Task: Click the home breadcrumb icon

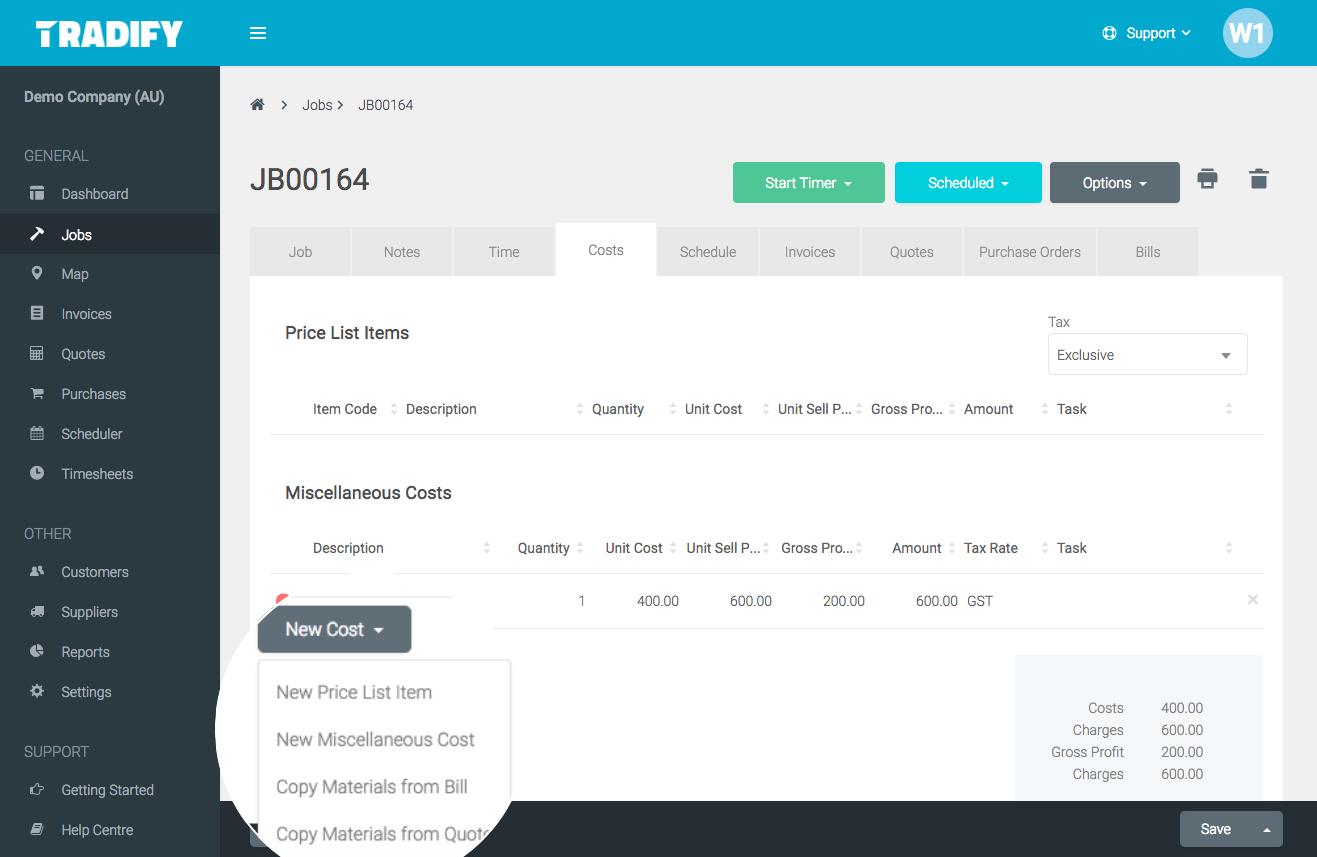Action: point(257,104)
